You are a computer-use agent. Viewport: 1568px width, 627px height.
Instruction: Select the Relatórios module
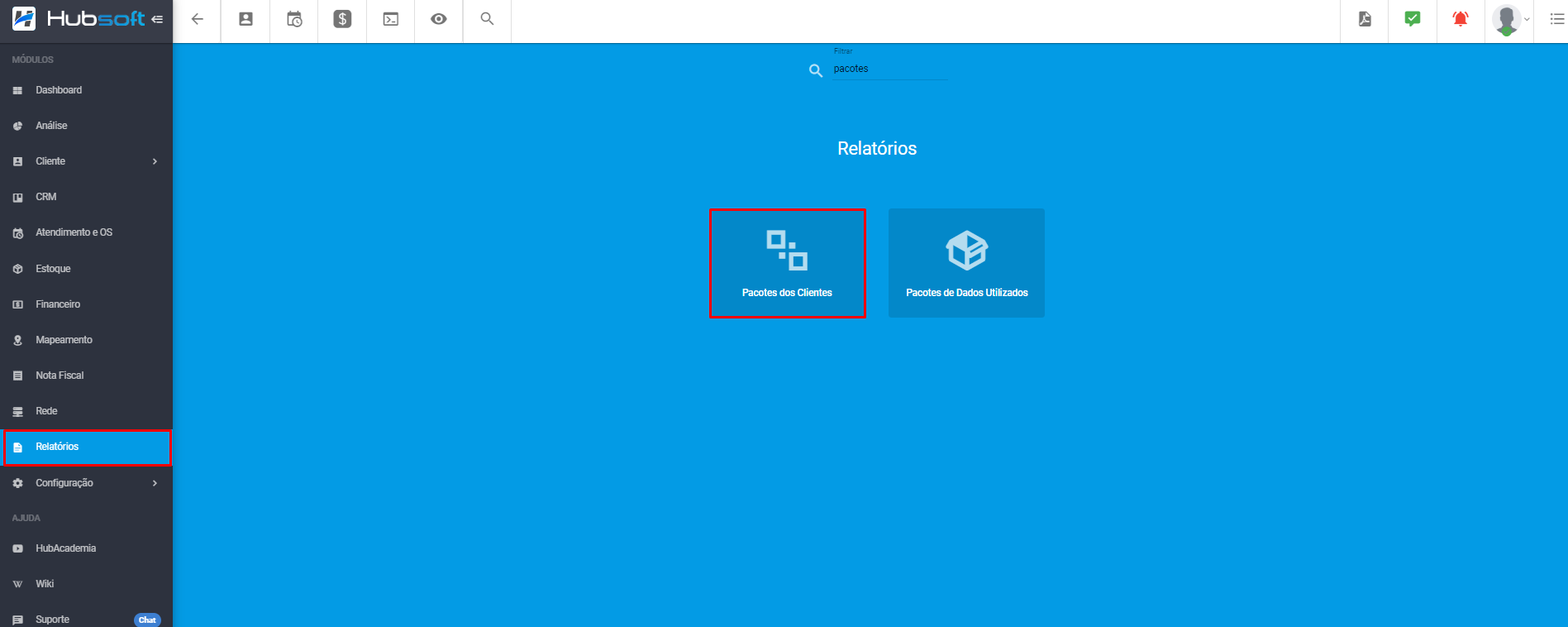point(86,447)
